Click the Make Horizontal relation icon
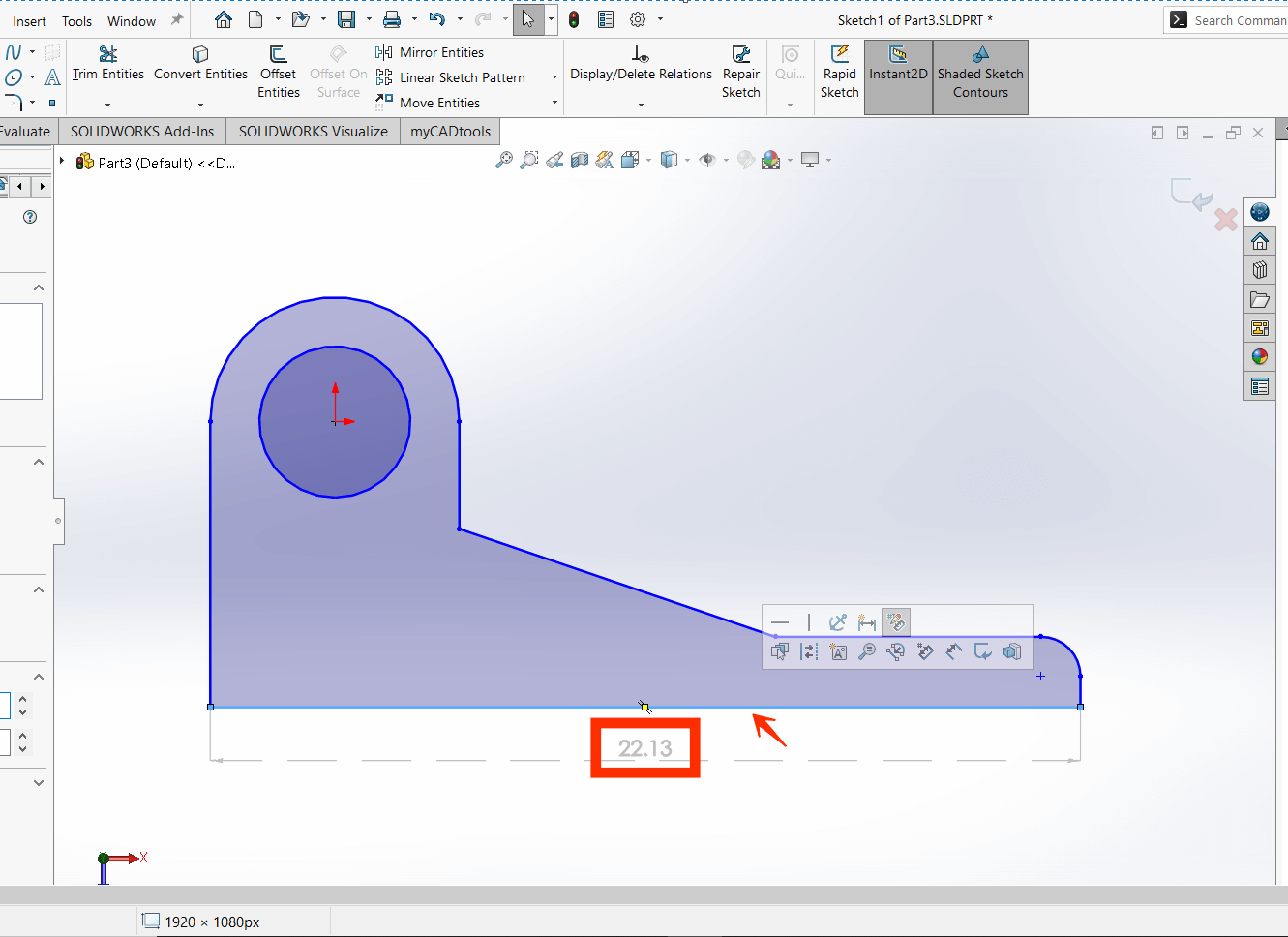1288x937 pixels. tap(780, 622)
